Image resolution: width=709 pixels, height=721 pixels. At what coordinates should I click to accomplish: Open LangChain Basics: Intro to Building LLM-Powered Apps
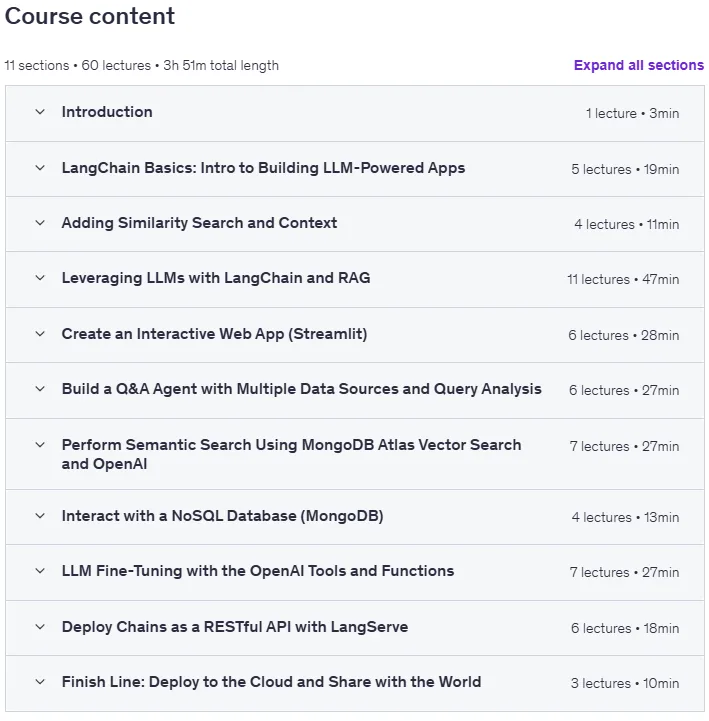click(x=263, y=168)
